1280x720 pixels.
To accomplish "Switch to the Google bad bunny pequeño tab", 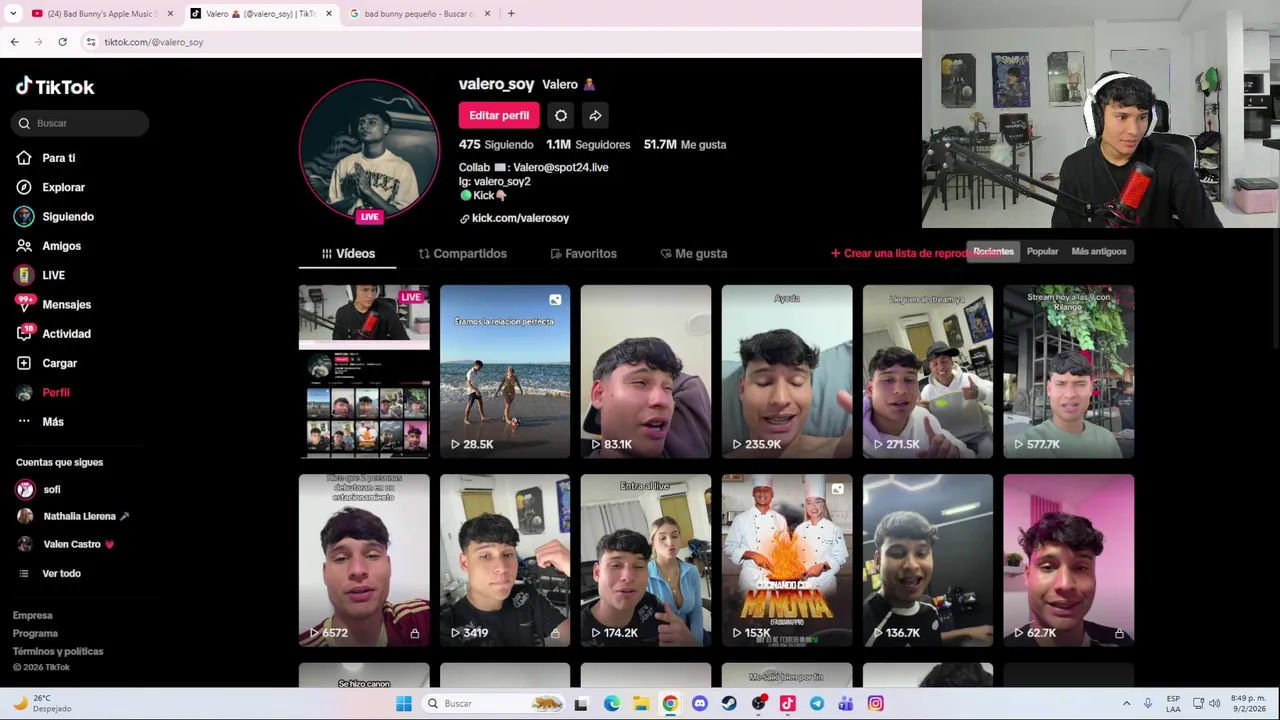I will coord(418,13).
